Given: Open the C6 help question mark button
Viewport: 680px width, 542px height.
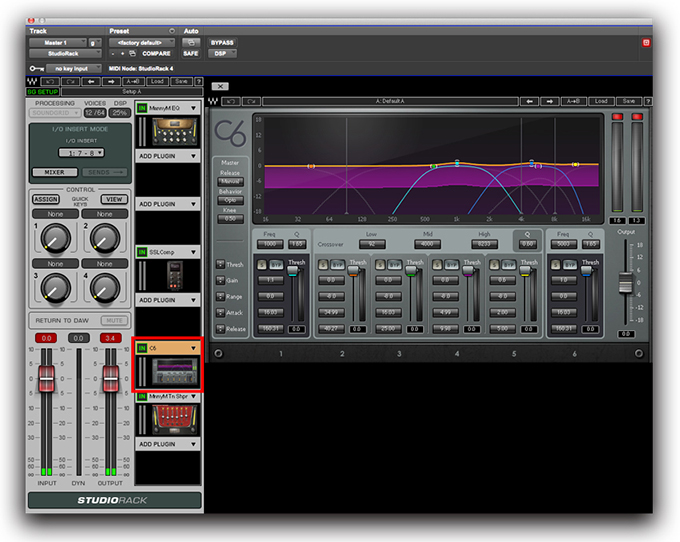Looking at the screenshot, I should (x=648, y=101).
